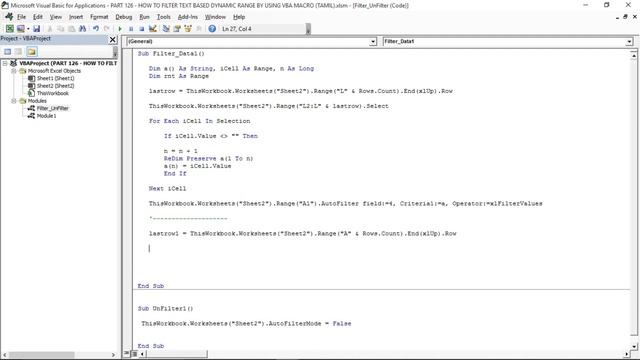Open the Debug menu

123,17
